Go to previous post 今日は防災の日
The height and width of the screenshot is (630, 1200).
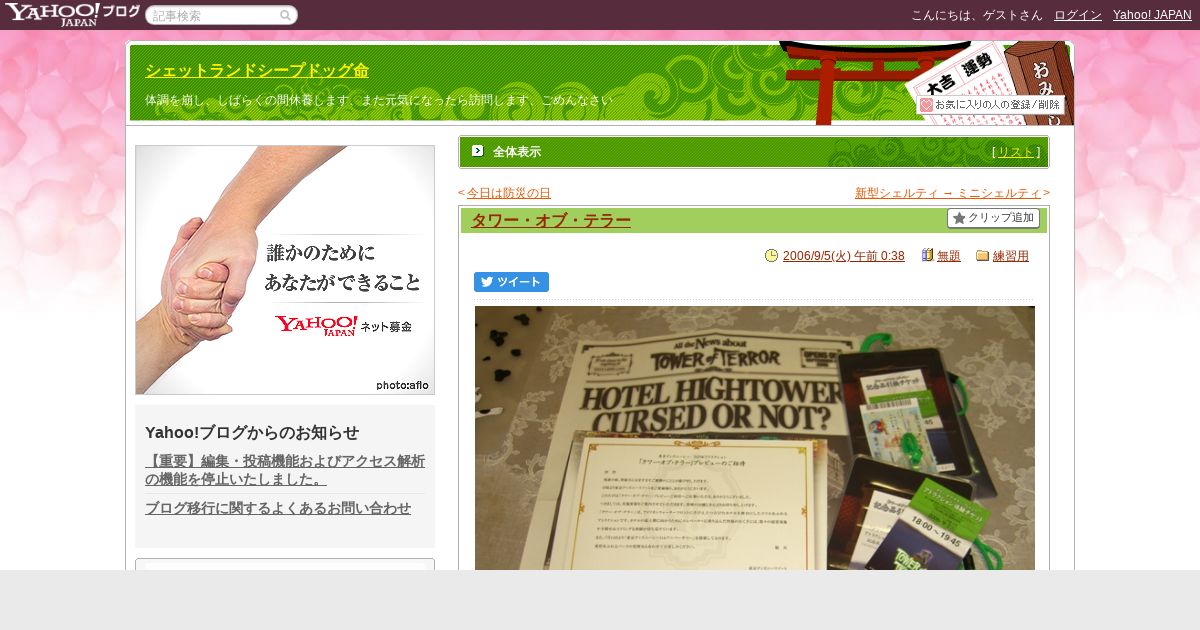pyautogui.click(x=508, y=193)
